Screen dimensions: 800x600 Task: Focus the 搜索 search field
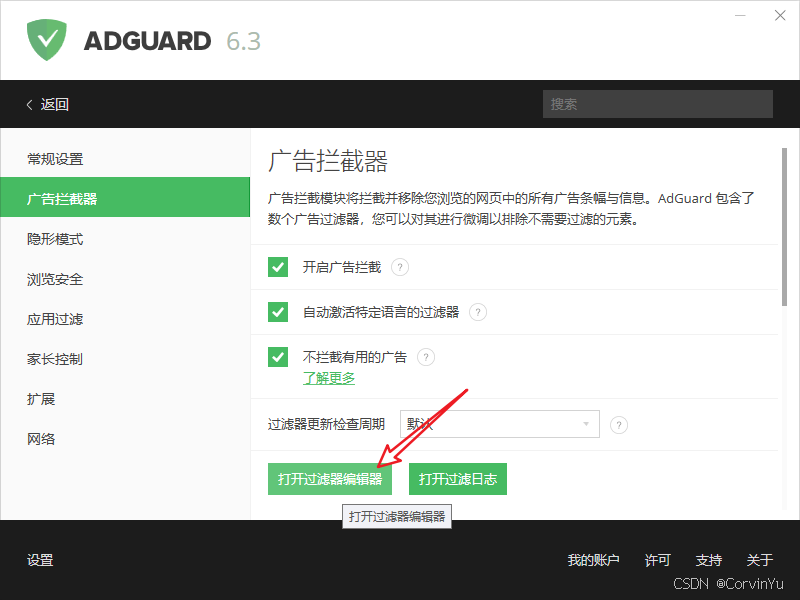point(658,104)
